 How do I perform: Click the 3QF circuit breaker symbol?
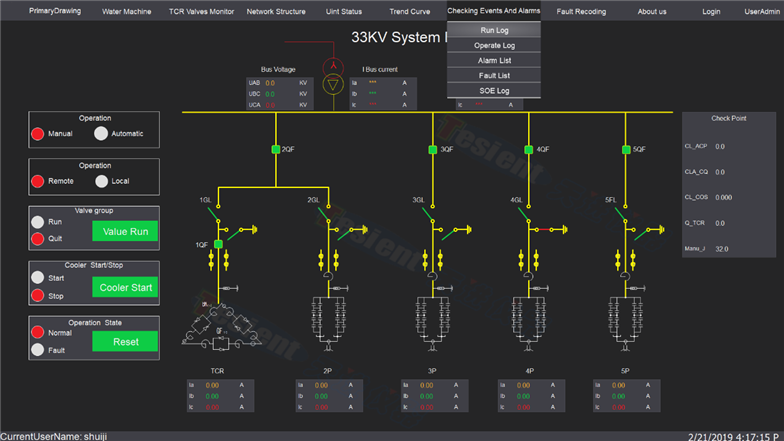[x=434, y=149]
